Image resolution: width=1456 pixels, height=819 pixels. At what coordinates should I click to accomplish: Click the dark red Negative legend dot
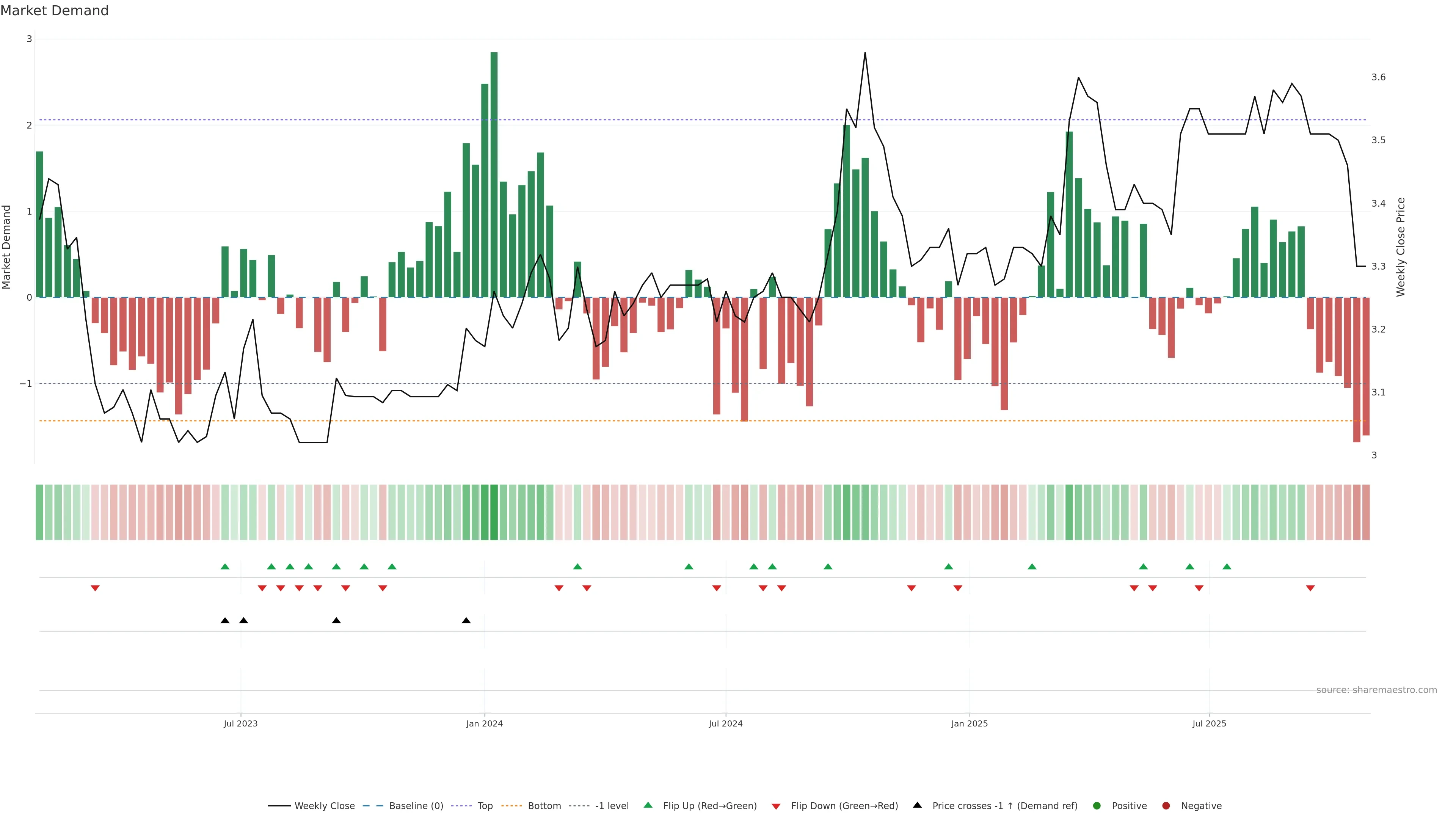(1166, 806)
